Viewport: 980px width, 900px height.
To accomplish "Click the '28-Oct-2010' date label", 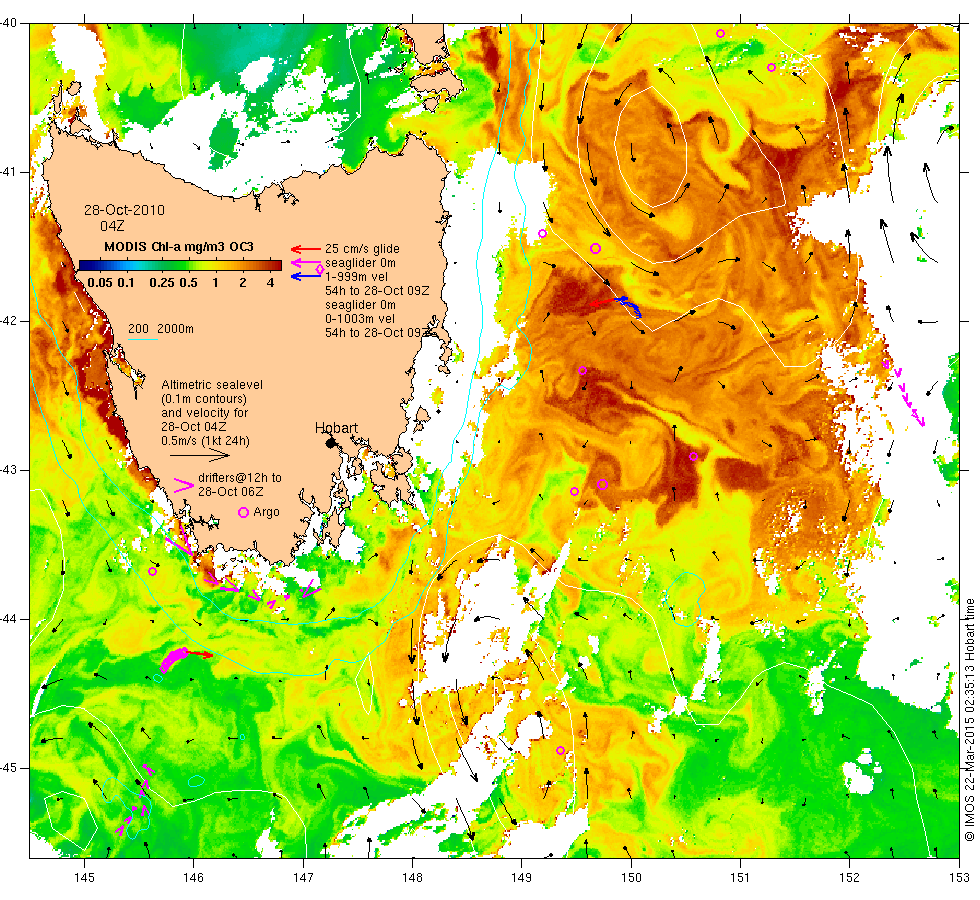I will 124,210.
